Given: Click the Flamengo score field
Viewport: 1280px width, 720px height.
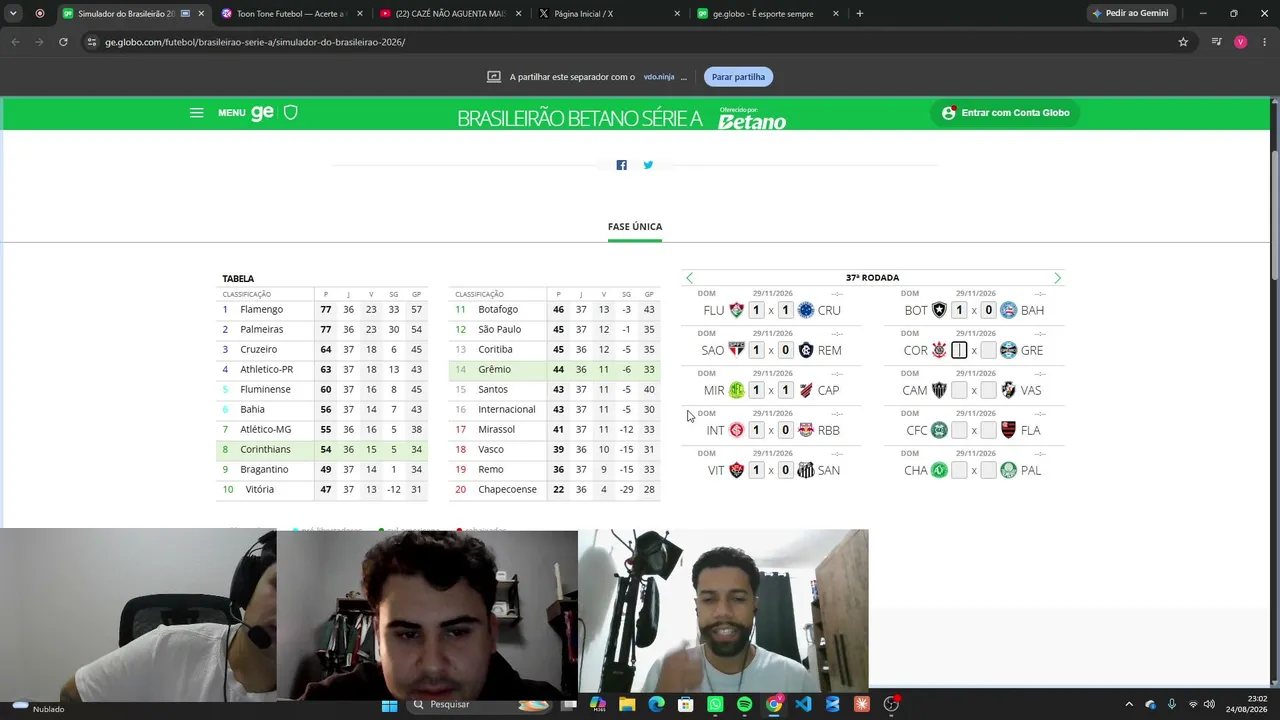Looking at the screenshot, I should click(989, 430).
